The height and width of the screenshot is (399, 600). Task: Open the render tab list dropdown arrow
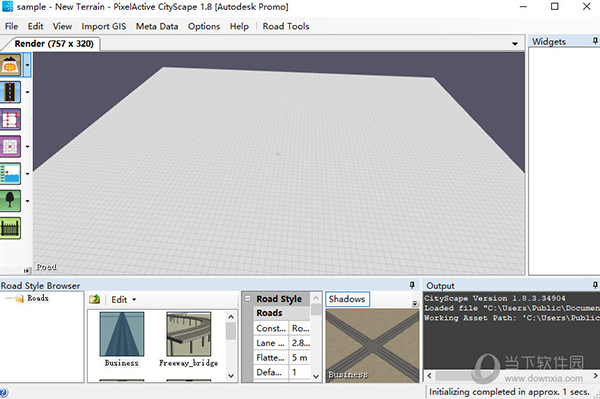click(x=515, y=44)
